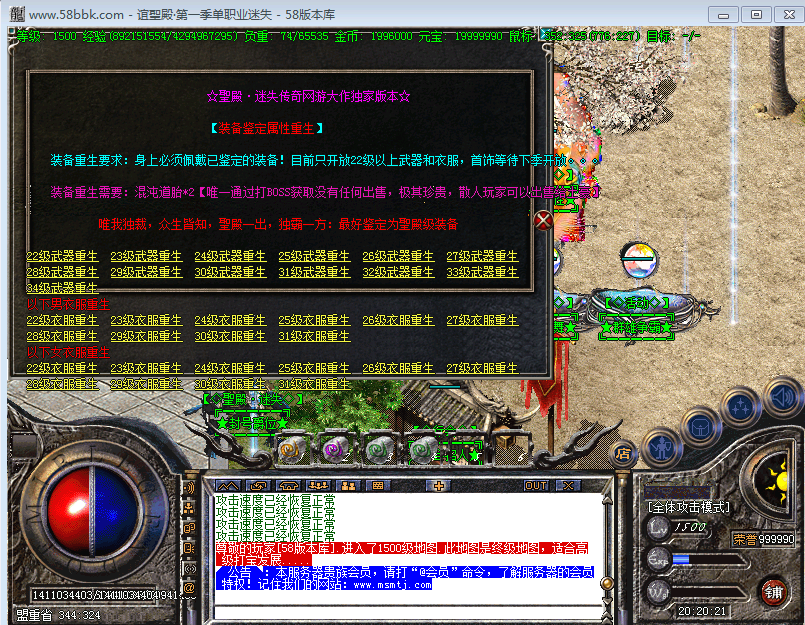Image resolution: width=805 pixels, height=625 pixels.
Task: Choose 24级衣服重生 under 以下女衣服重生
Action: tap(230, 368)
